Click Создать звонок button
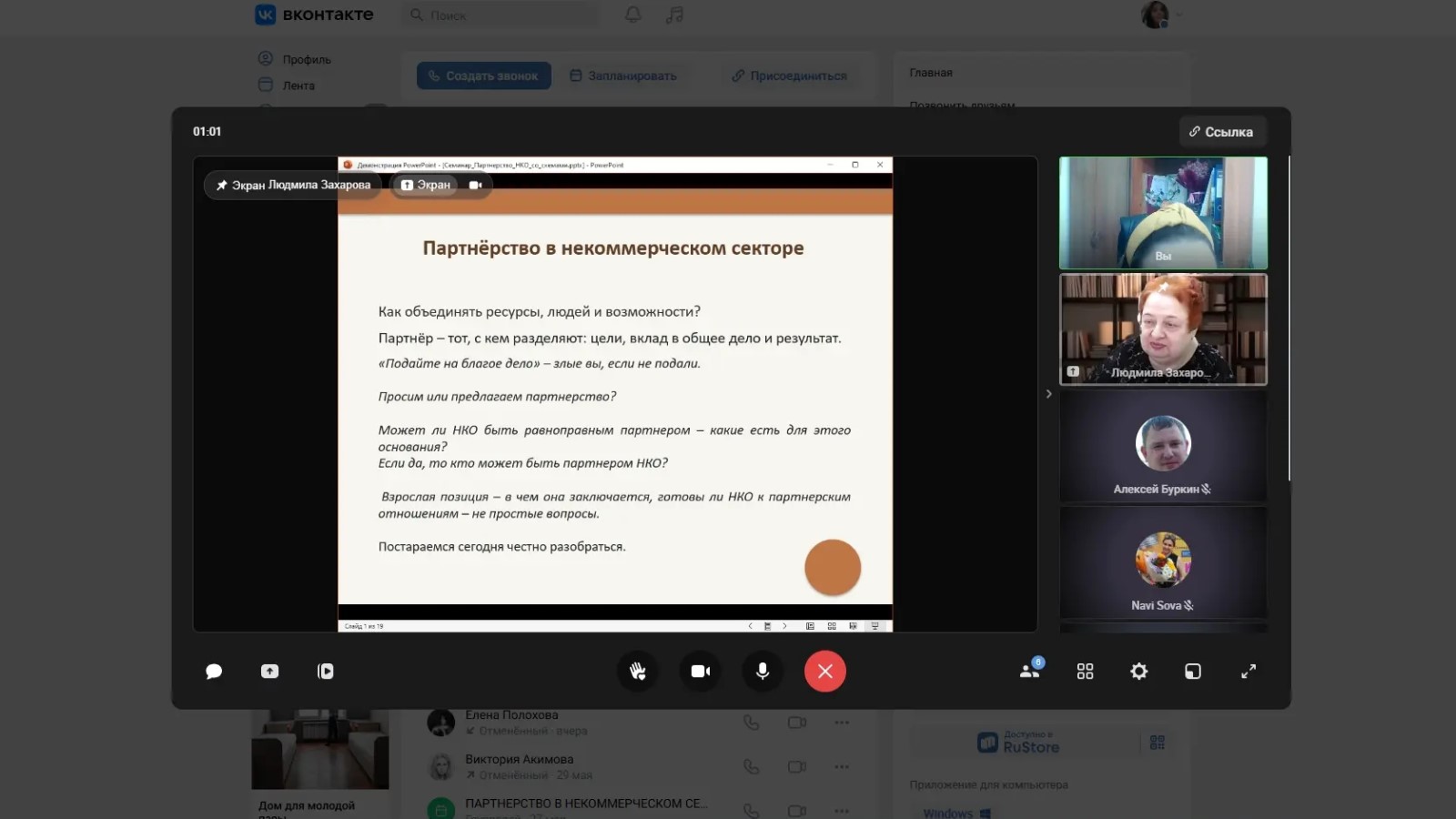1456x819 pixels. point(484,76)
